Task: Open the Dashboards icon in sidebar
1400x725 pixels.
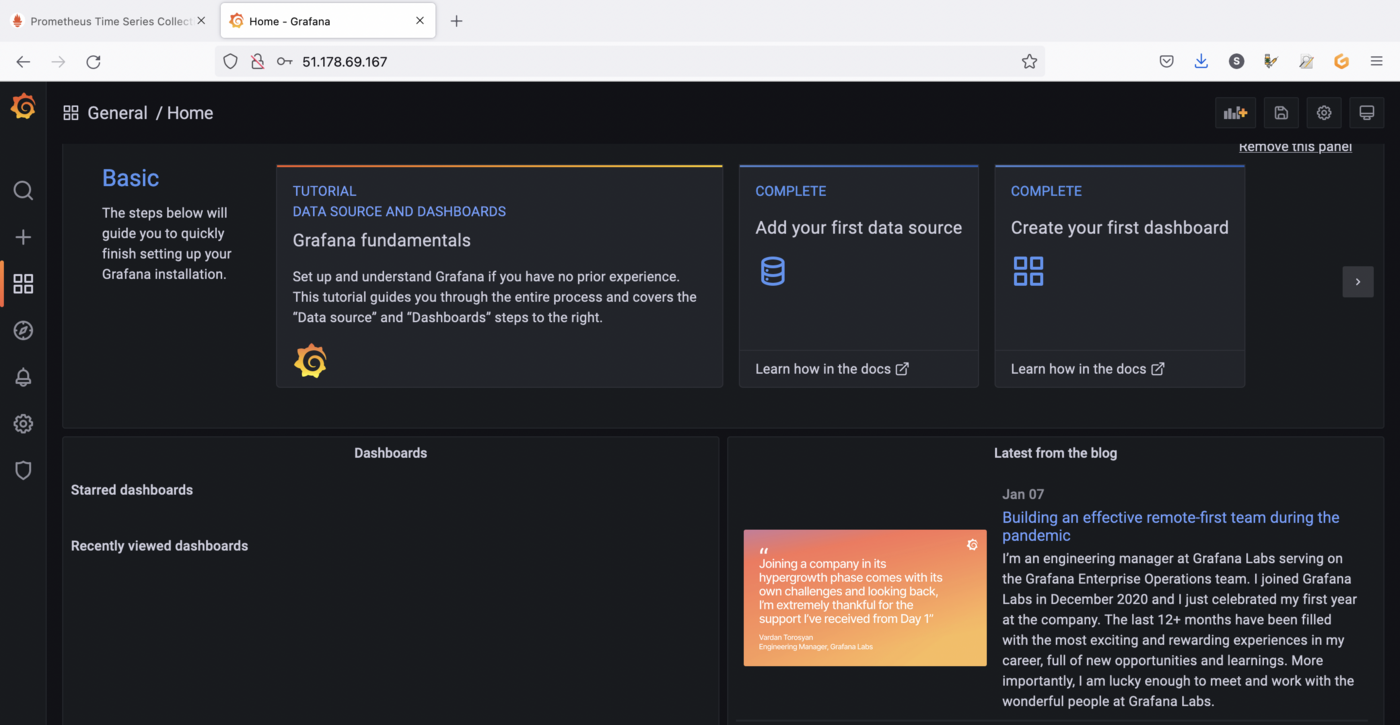Action: [23, 283]
